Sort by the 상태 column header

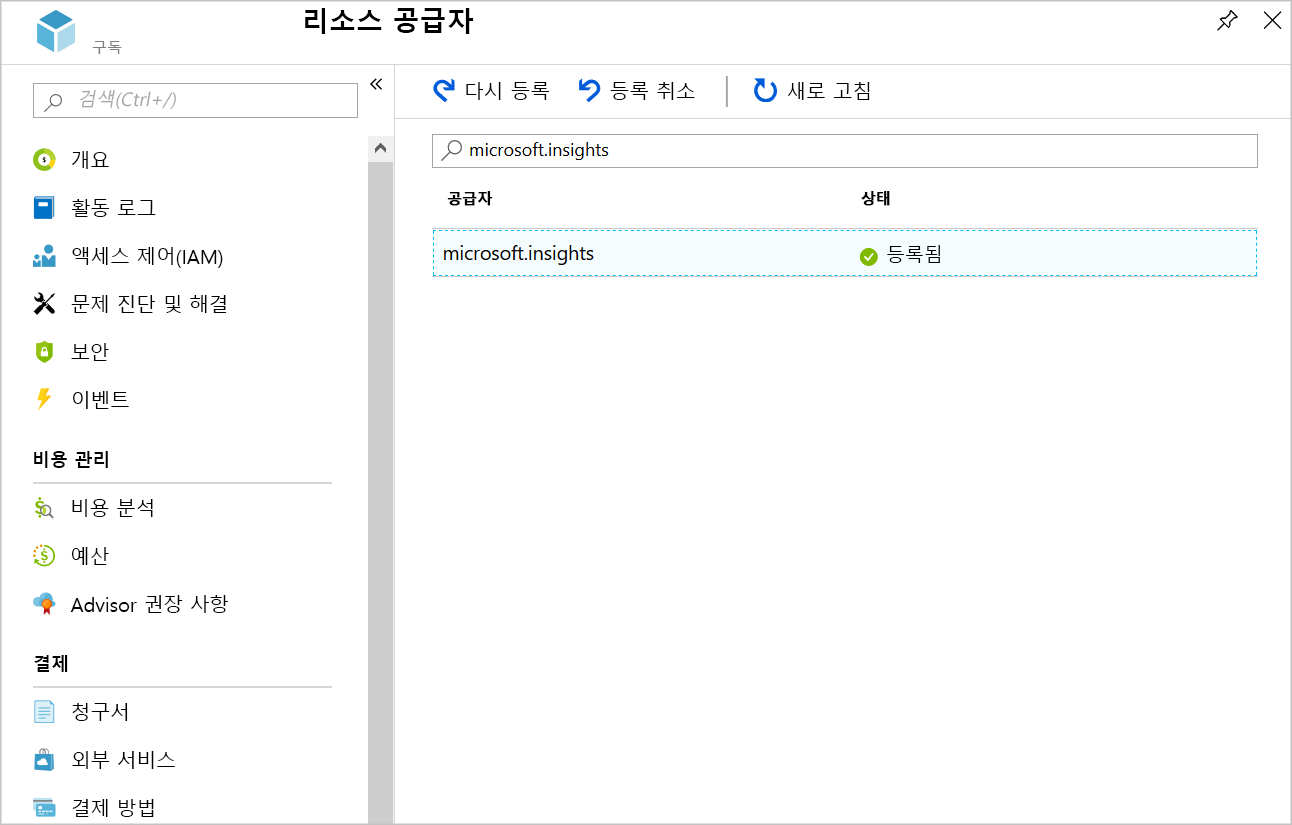875,198
